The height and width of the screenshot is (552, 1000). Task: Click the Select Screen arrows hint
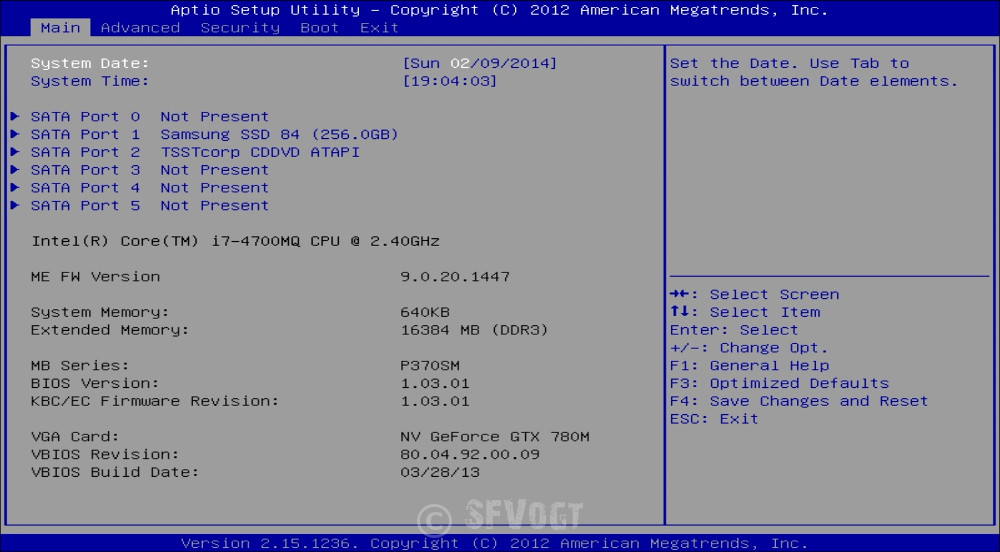pyautogui.click(x=754, y=294)
